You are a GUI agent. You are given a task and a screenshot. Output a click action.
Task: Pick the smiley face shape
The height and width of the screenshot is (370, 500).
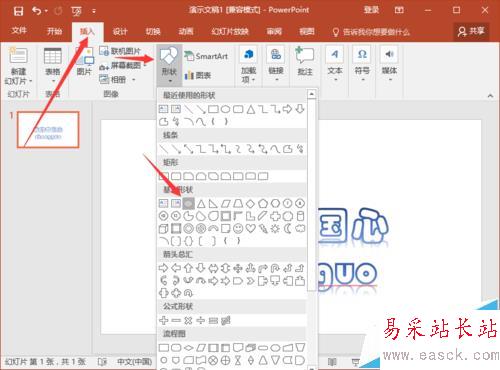(x=238, y=229)
